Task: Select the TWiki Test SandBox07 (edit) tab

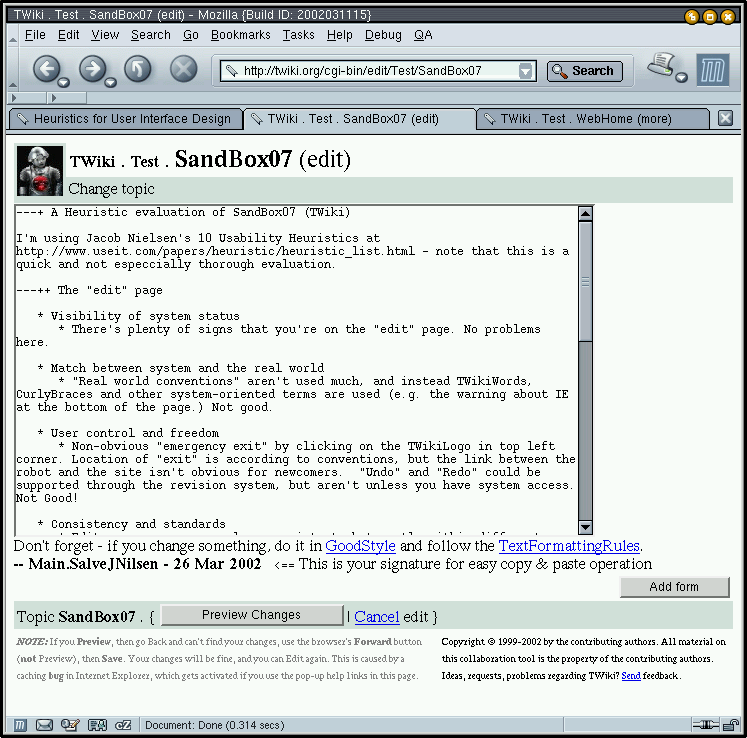Action: [360, 119]
